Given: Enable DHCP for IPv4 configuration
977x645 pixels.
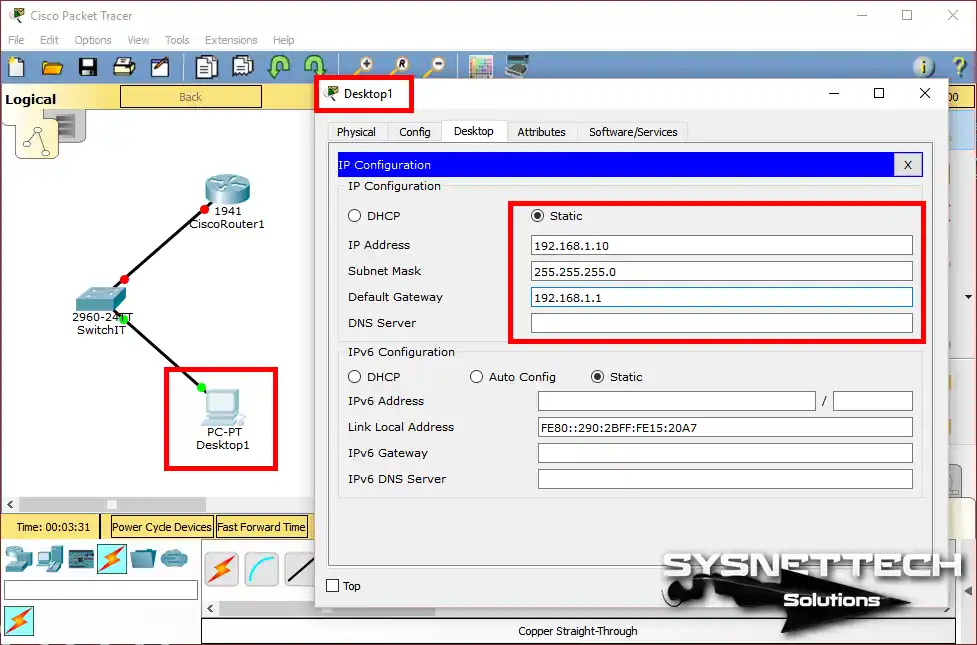Looking at the screenshot, I should click(x=355, y=216).
